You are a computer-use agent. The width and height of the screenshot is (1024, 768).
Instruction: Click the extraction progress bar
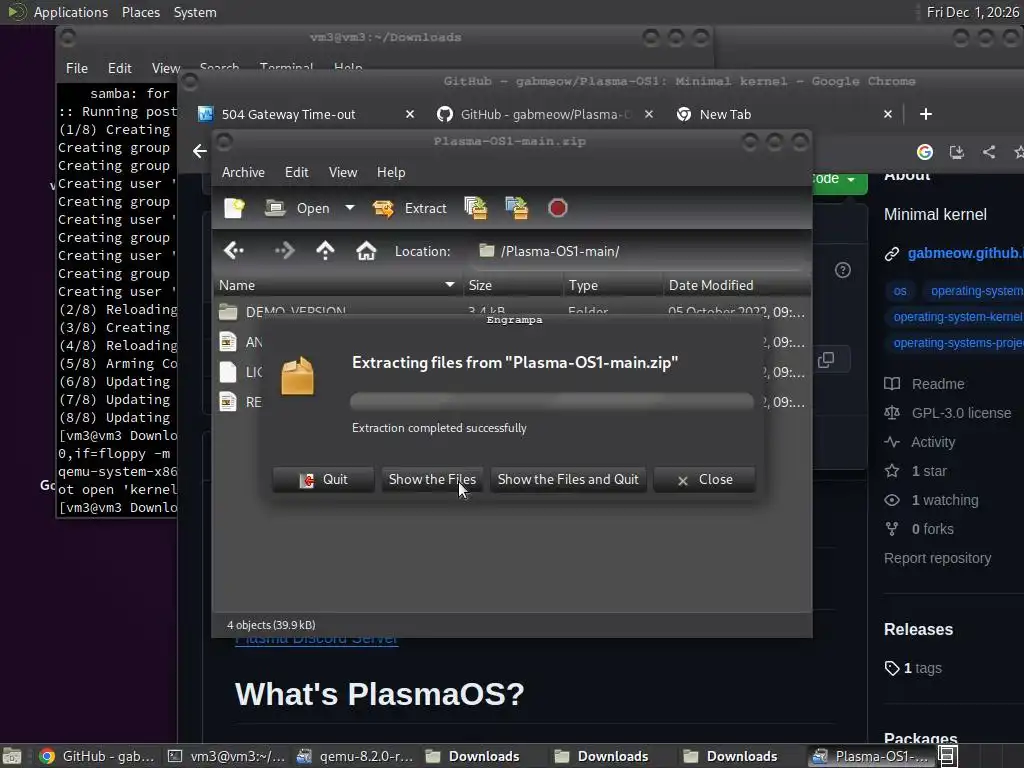pos(552,401)
